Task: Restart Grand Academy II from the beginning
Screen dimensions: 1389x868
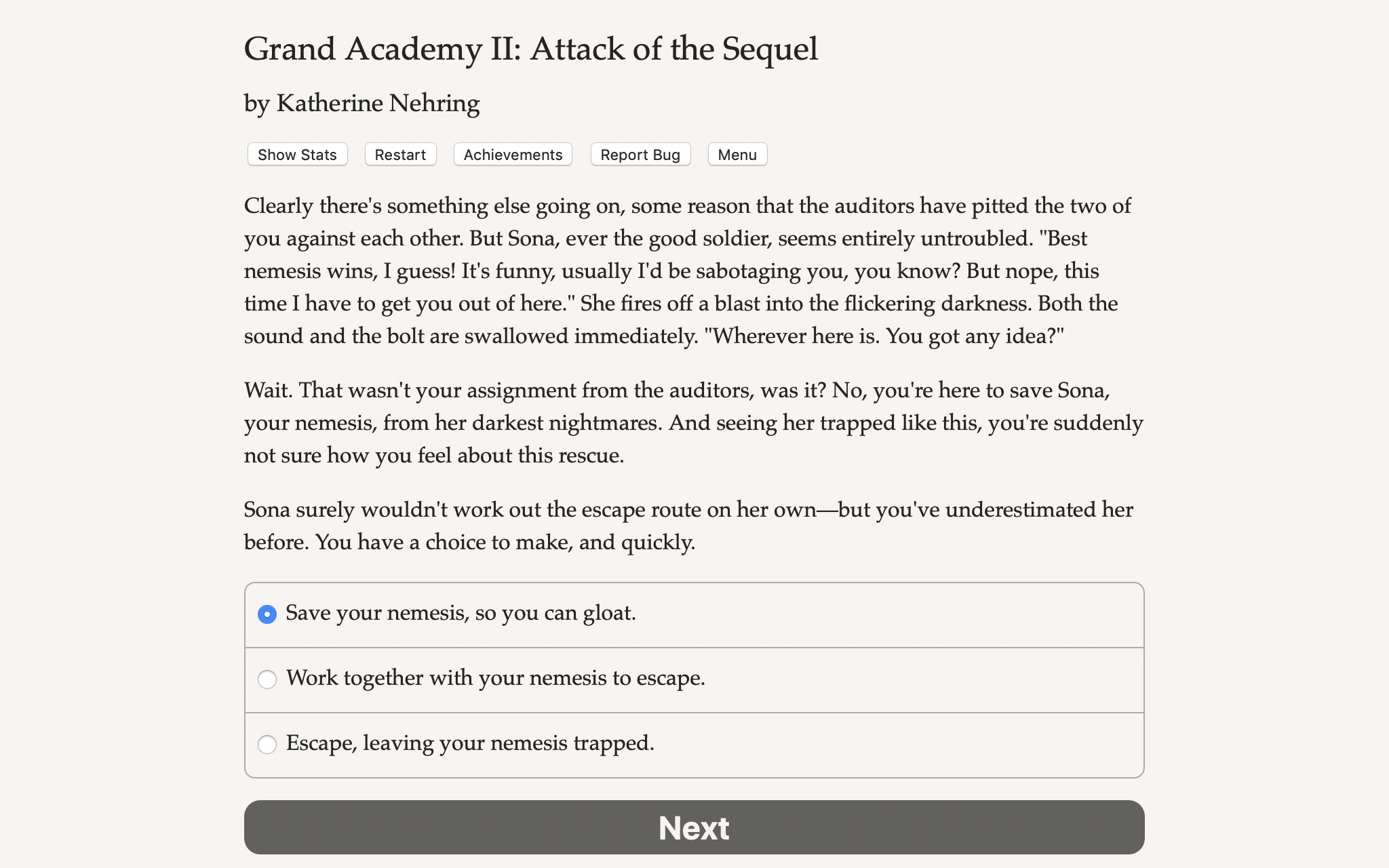Action: [x=400, y=154]
